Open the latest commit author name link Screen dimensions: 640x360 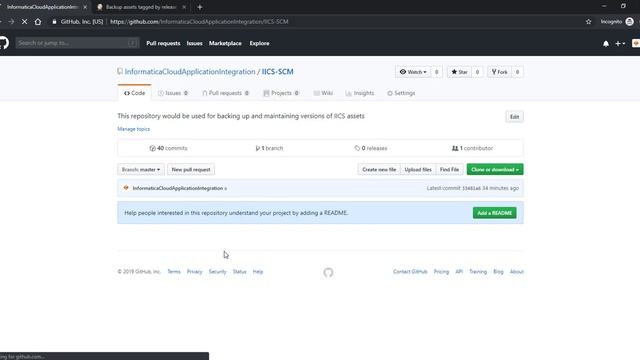pos(178,188)
